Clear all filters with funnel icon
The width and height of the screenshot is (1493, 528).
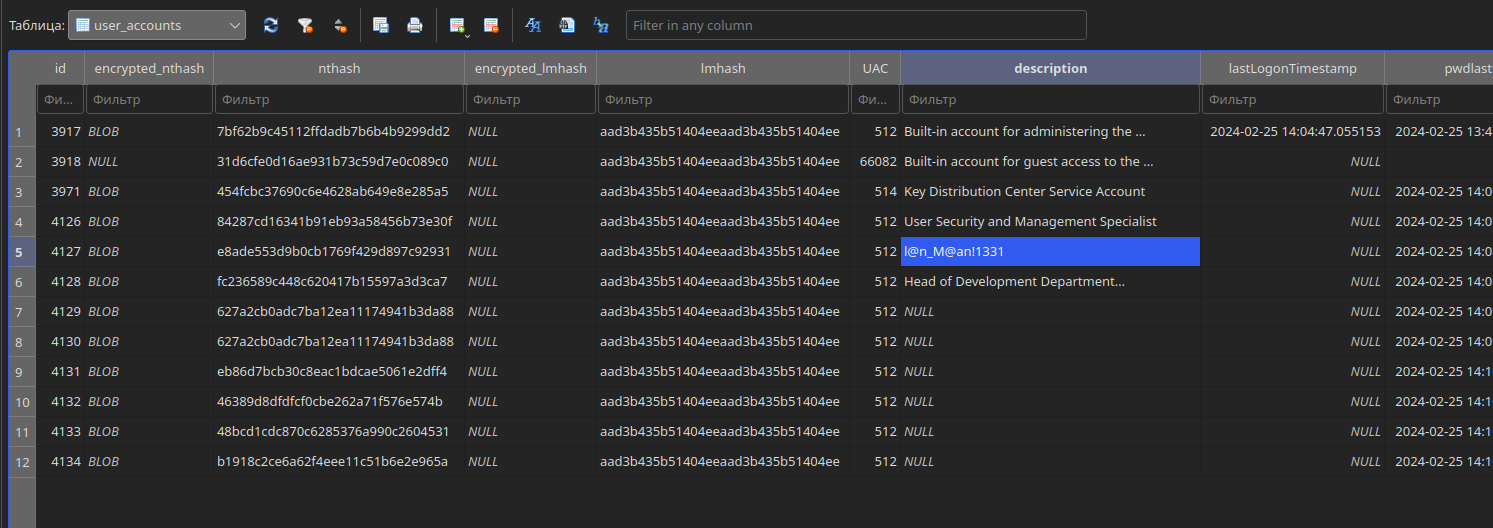coord(305,25)
